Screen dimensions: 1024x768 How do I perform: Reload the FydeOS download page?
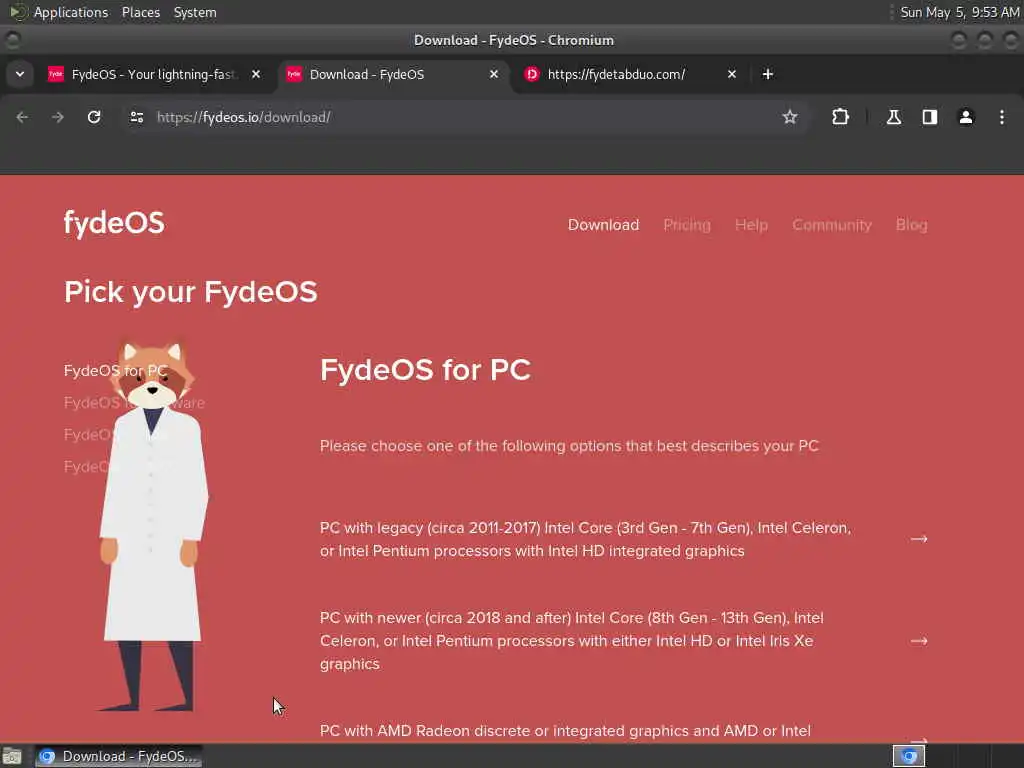[94, 117]
